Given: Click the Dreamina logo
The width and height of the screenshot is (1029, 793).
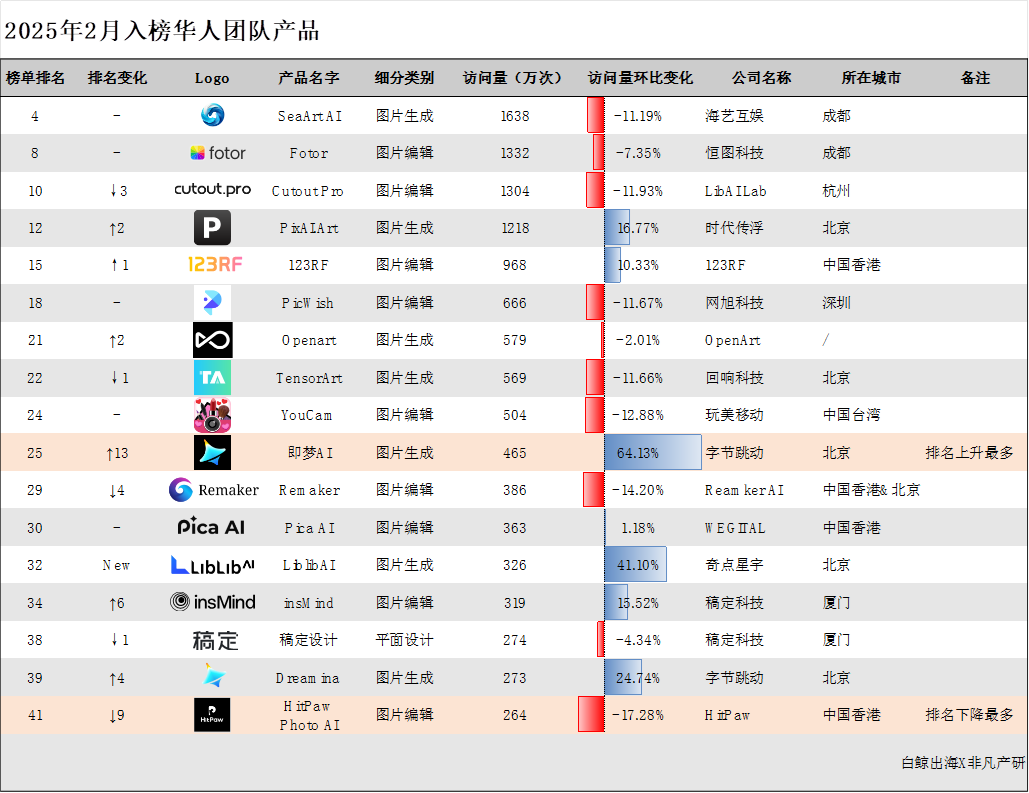Looking at the screenshot, I should [x=213, y=676].
